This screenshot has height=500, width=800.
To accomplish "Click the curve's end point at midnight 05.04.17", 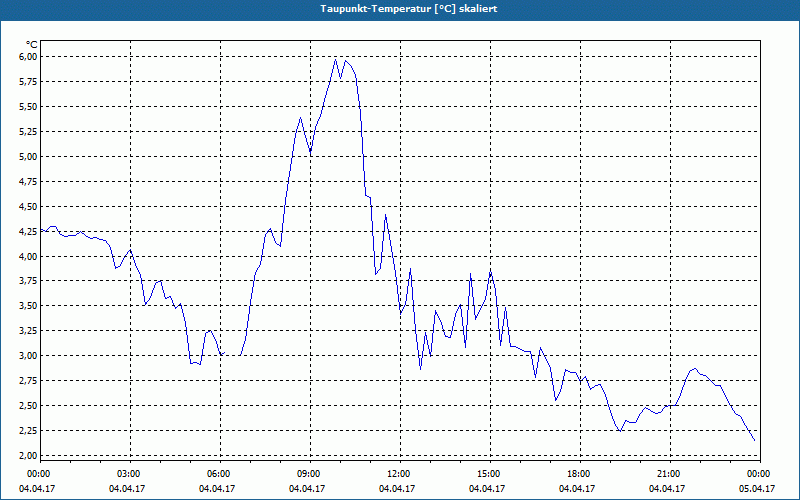I will pyautogui.click(x=755, y=440).
